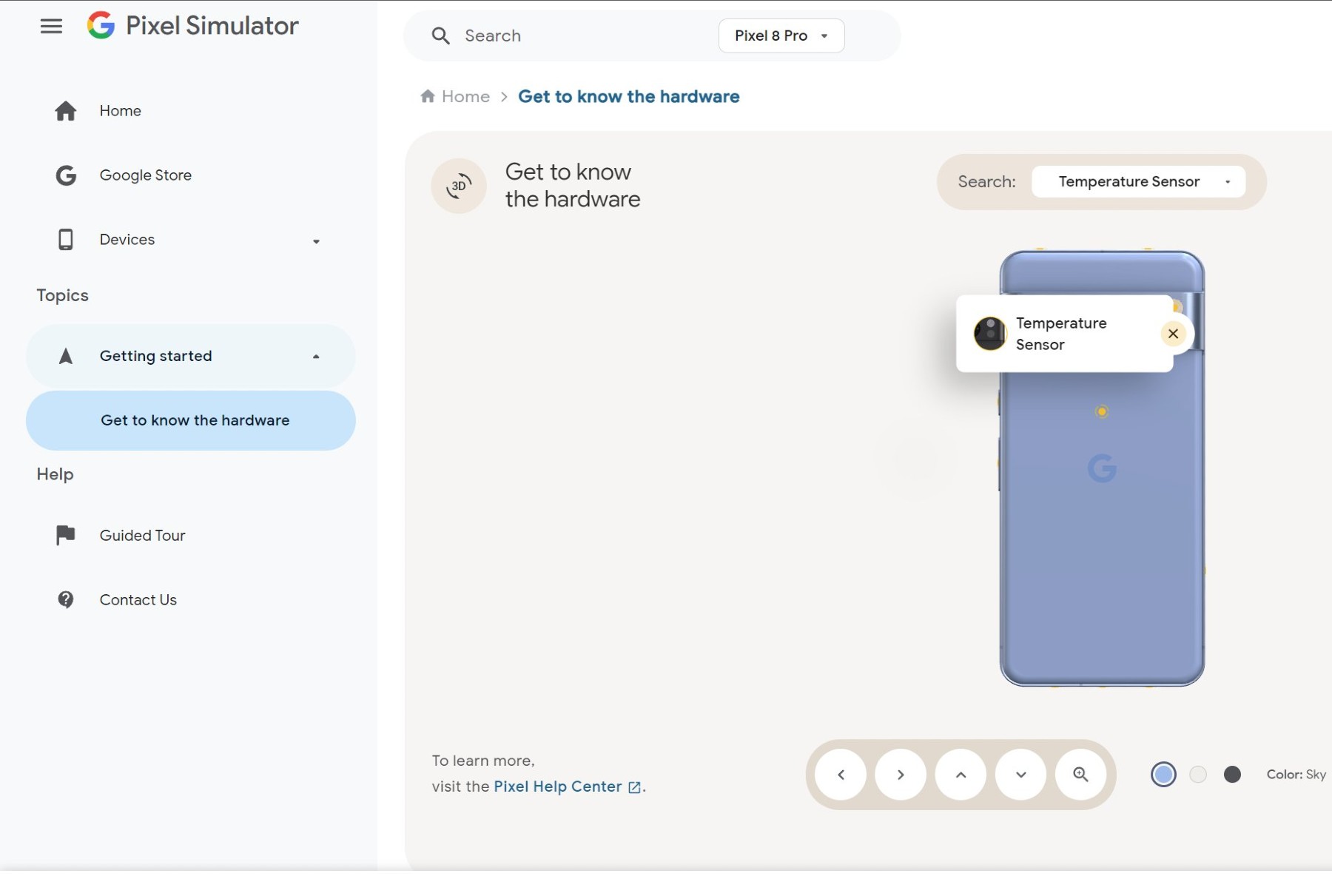
Task: Close the Temperature Sensor popup
Action: (1173, 334)
